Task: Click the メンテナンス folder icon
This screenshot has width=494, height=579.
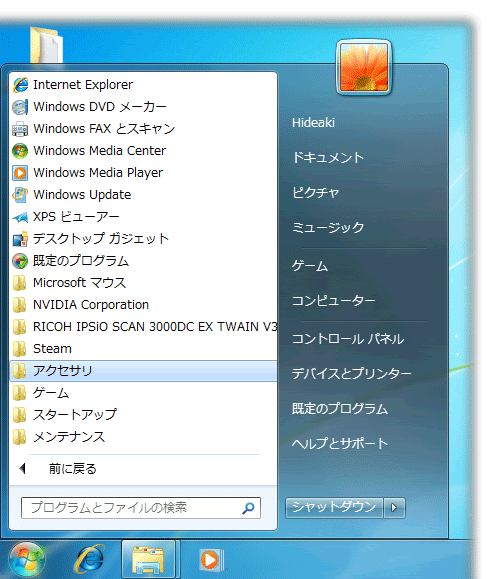Action: click(x=19, y=437)
